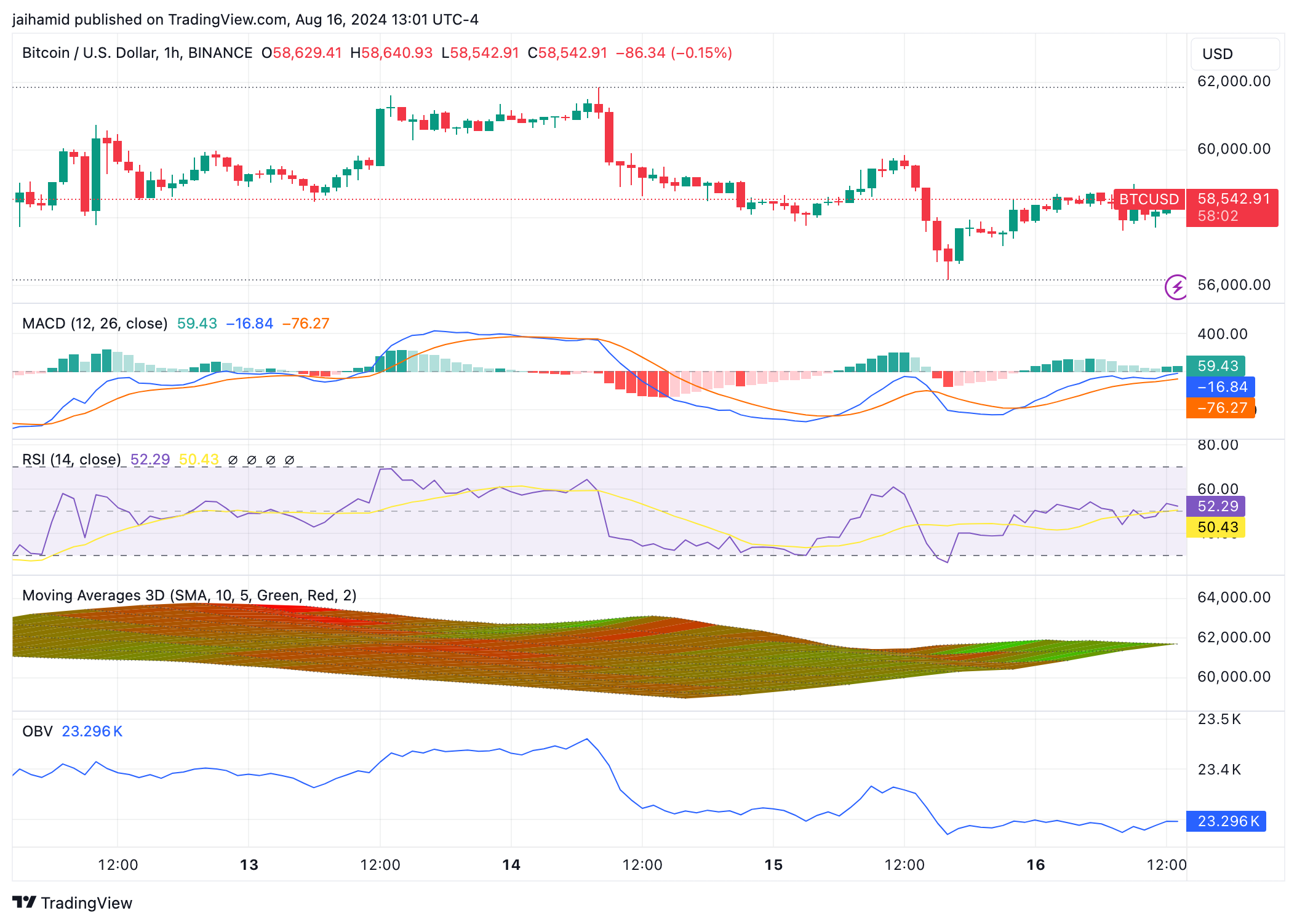Click the RSI (14, close) legend title
Screen dimensions: 1297x924
71,460
